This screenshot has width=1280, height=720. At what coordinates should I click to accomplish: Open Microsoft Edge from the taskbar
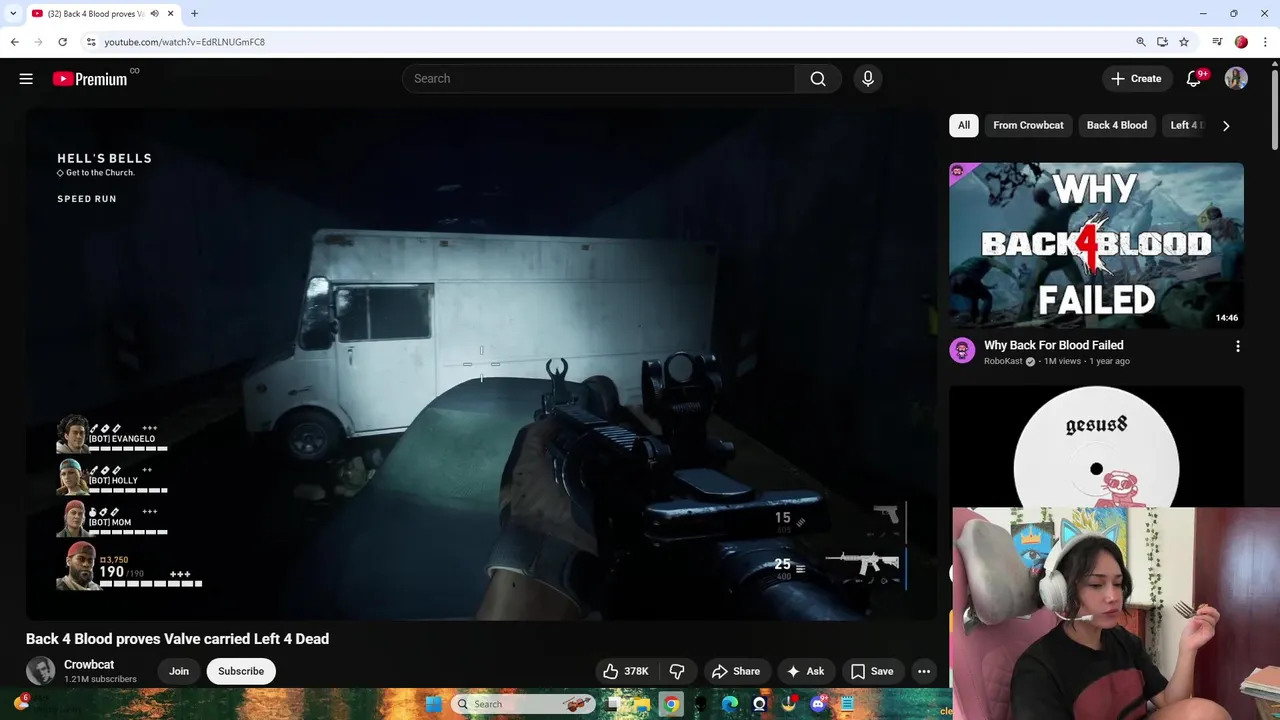pos(730,704)
